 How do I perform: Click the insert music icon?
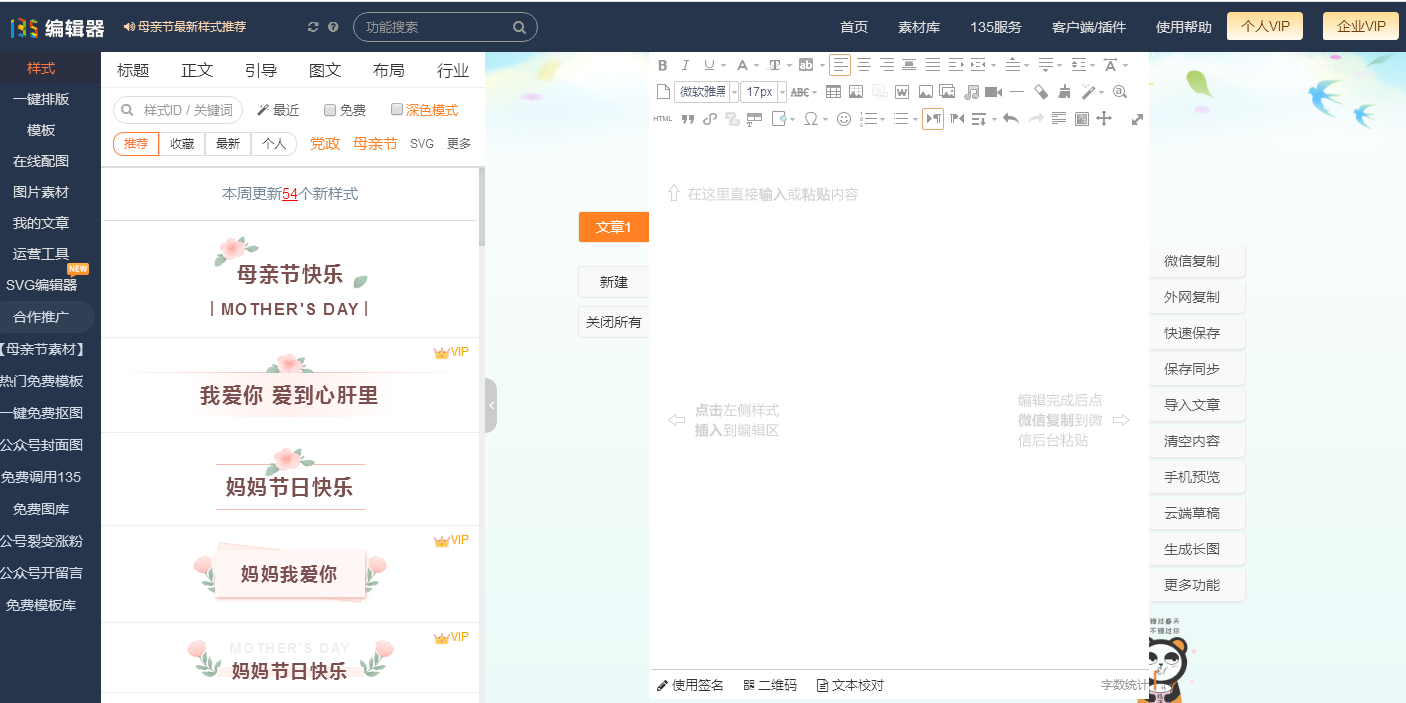coord(971,91)
